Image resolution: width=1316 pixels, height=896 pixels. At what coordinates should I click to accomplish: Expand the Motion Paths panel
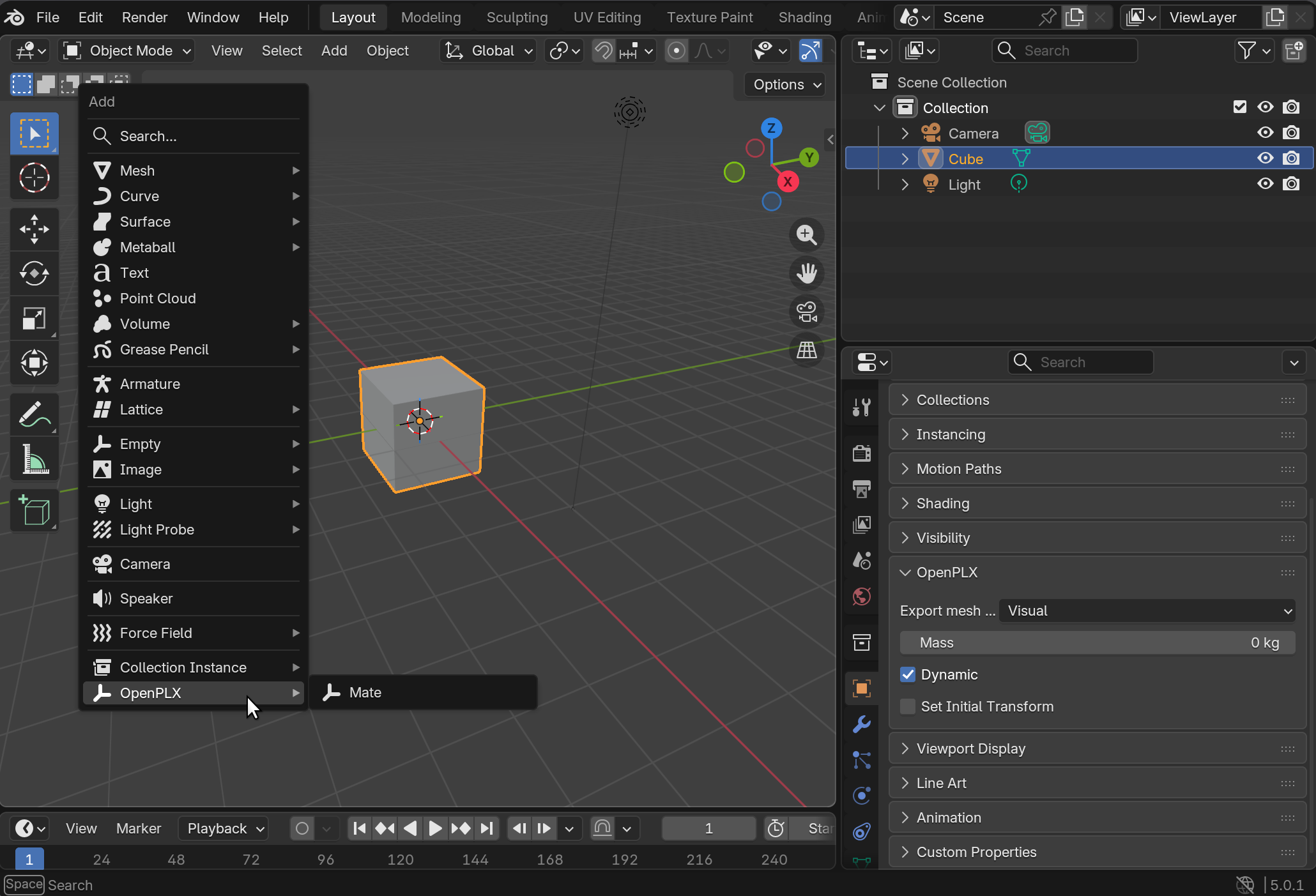pos(1097,469)
